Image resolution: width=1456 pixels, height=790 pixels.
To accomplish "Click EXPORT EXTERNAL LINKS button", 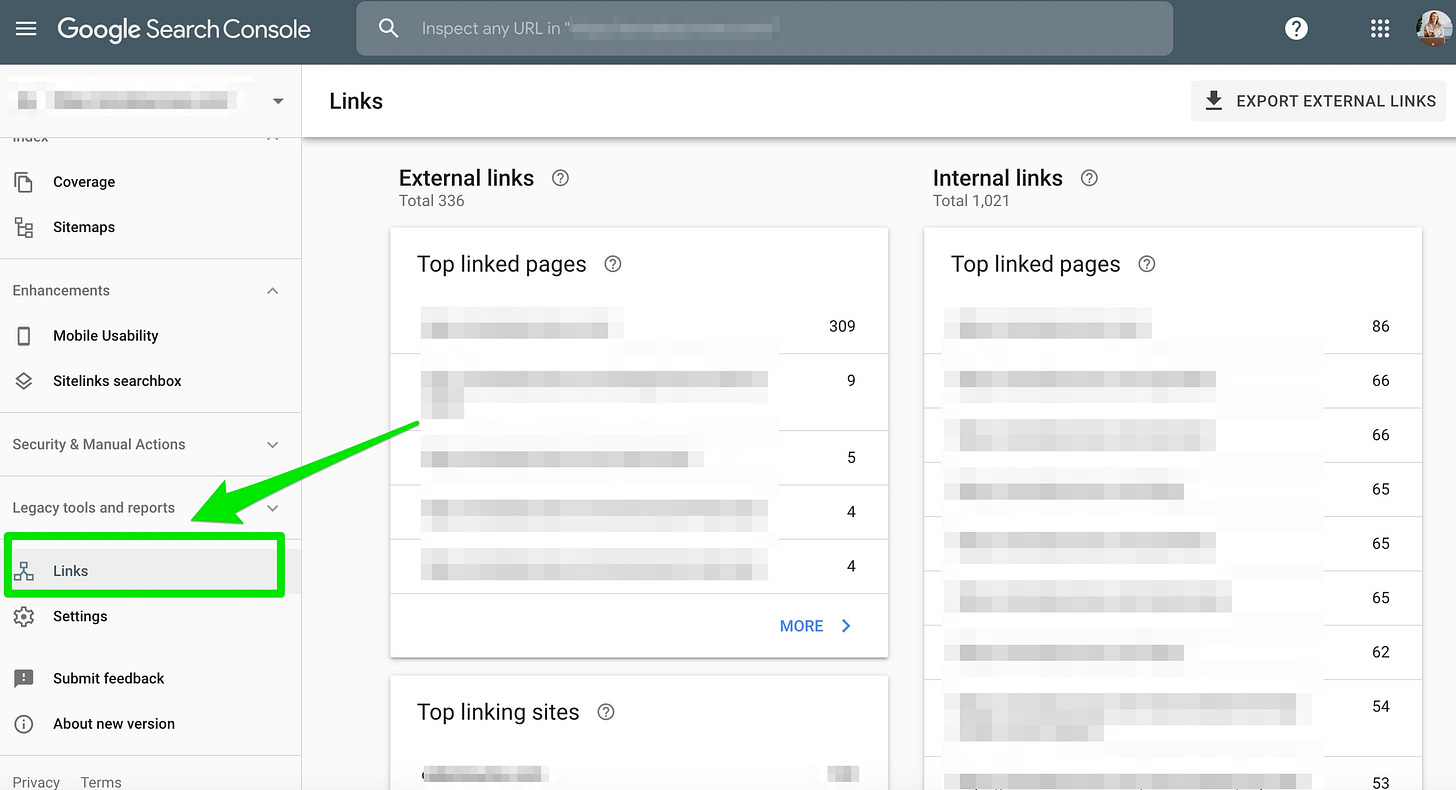I will pyautogui.click(x=1317, y=100).
